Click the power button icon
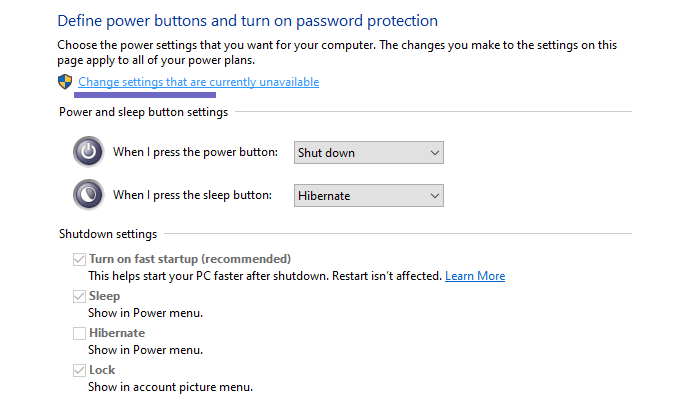Viewport: 679px width, 418px height. pos(88,152)
